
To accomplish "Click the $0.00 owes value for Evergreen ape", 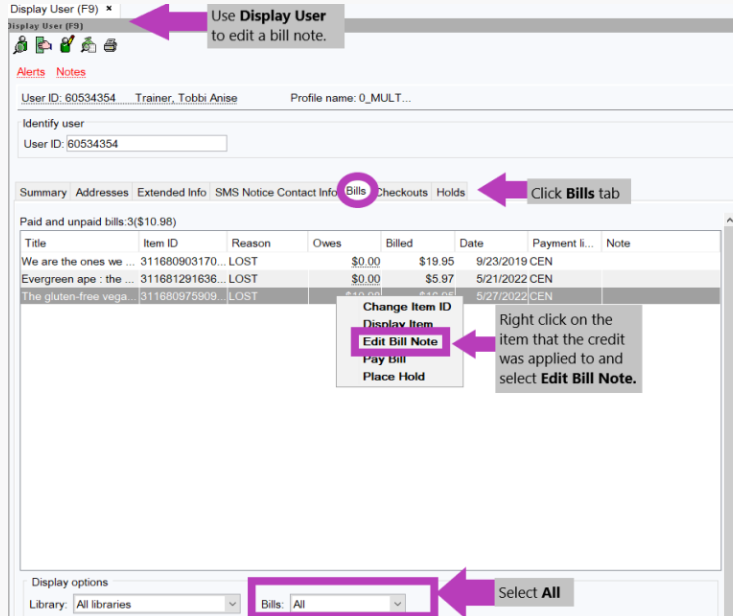I will pos(366,279).
